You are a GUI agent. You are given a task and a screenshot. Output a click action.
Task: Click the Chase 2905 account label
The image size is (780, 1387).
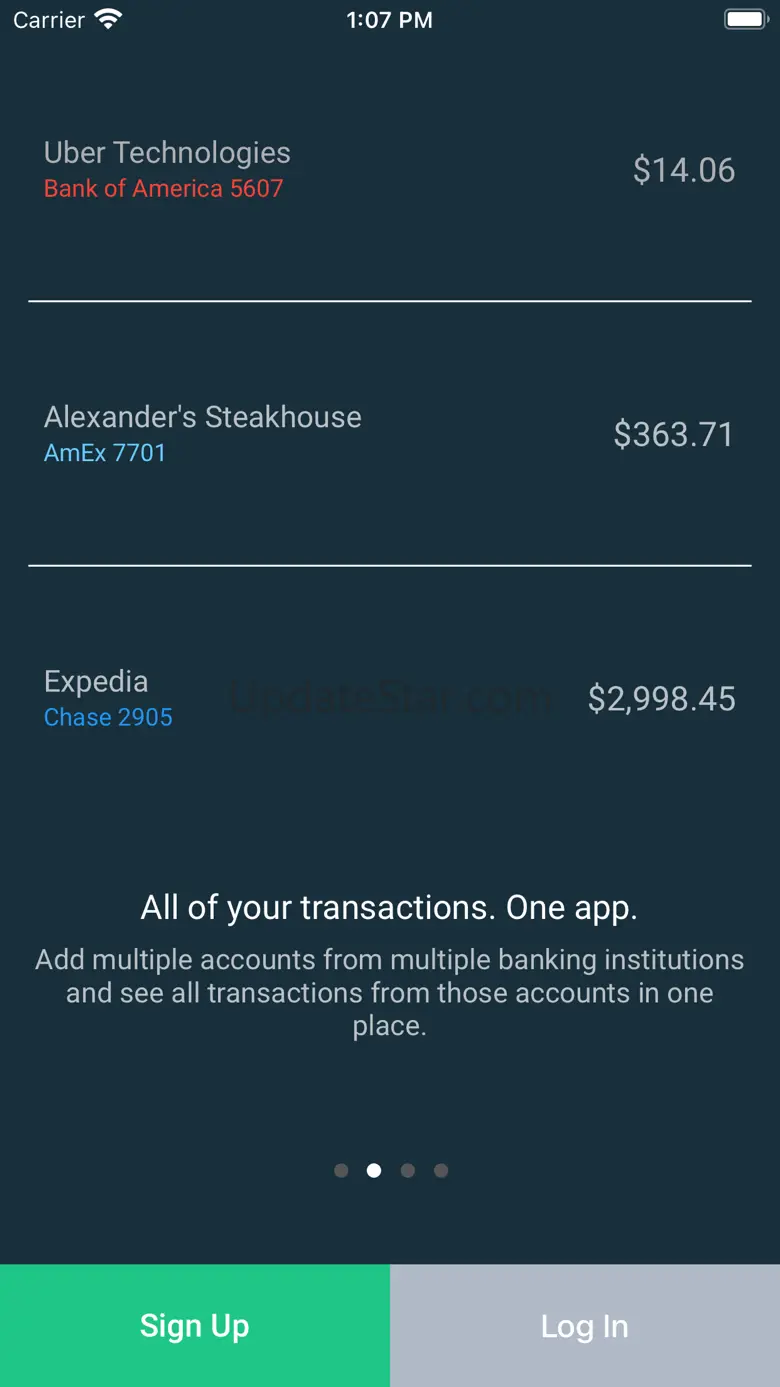click(x=108, y=718)
